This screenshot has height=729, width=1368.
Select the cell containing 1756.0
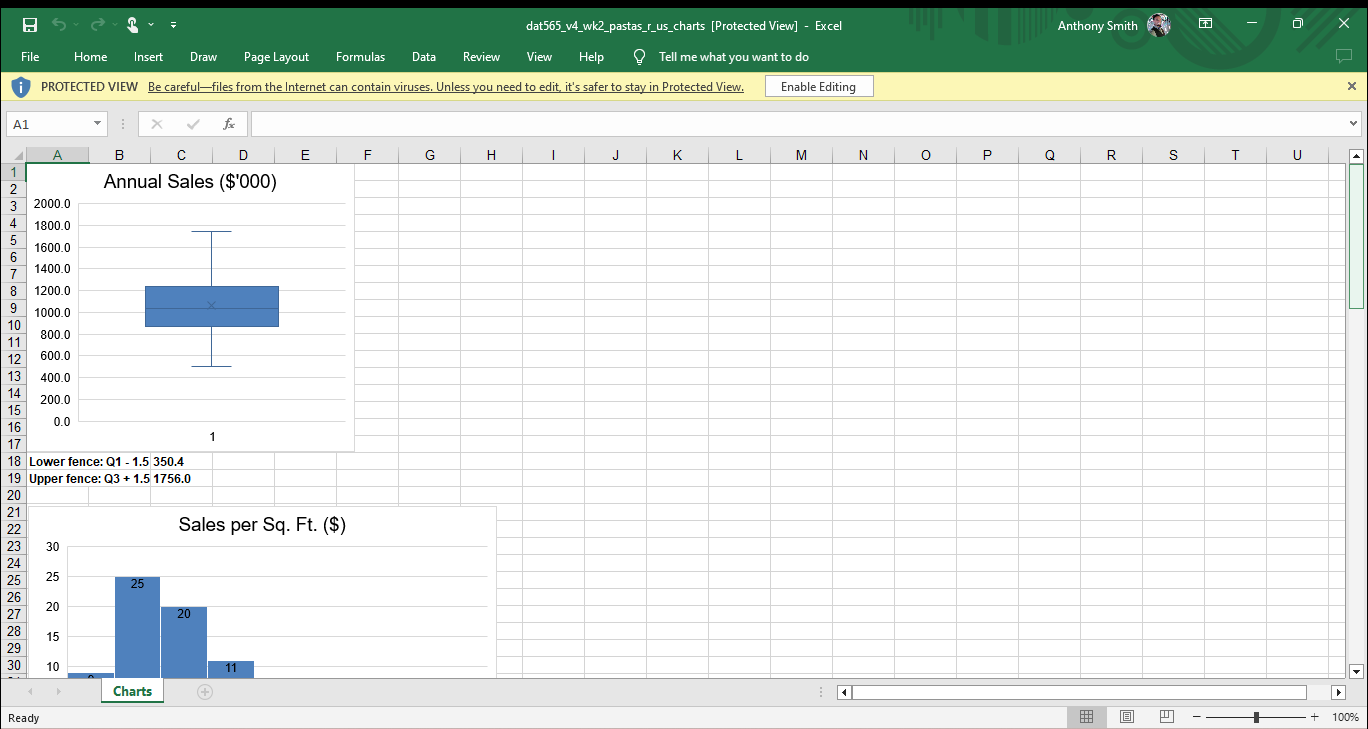181,479
